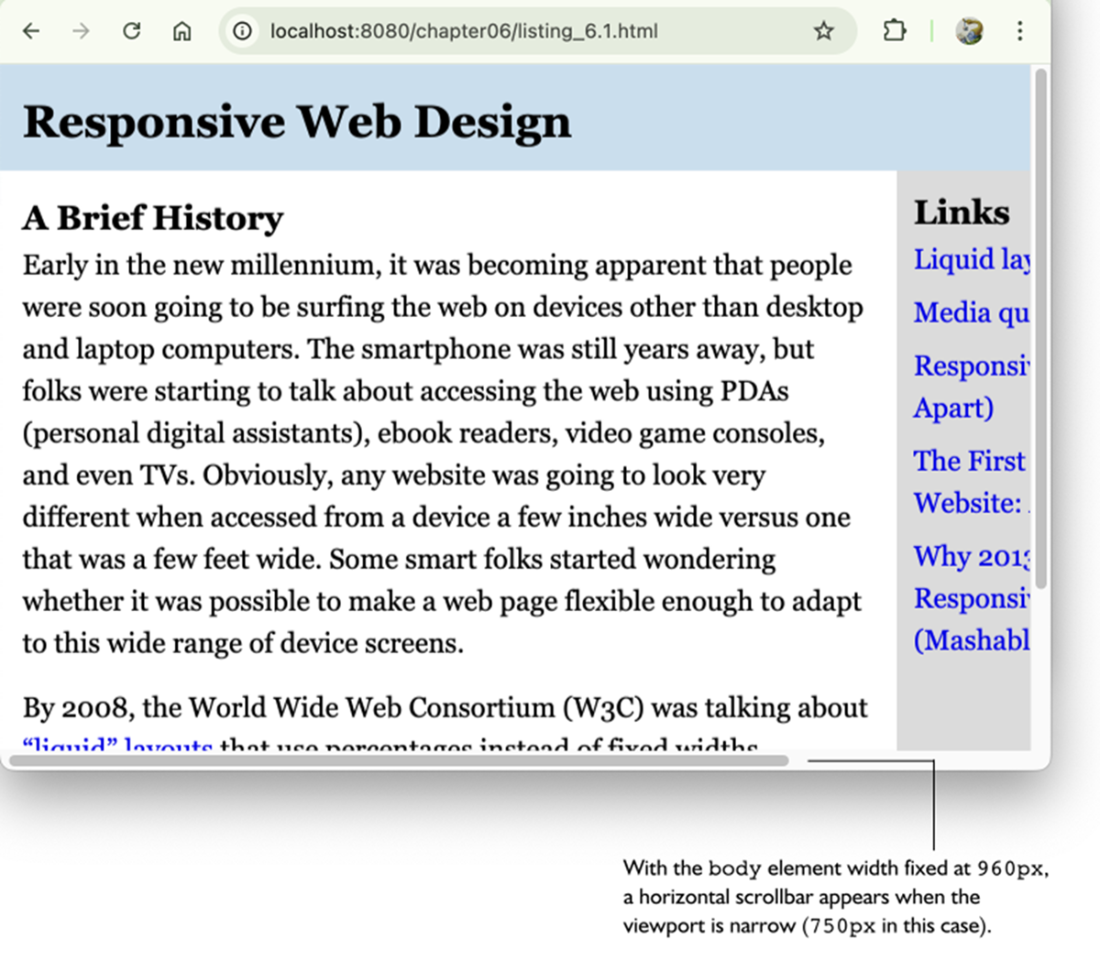Viewport: 1100px width, 961px height.
Task: Open the "Liquid lay..." sidebar link
Action: [x=970, y=260]
